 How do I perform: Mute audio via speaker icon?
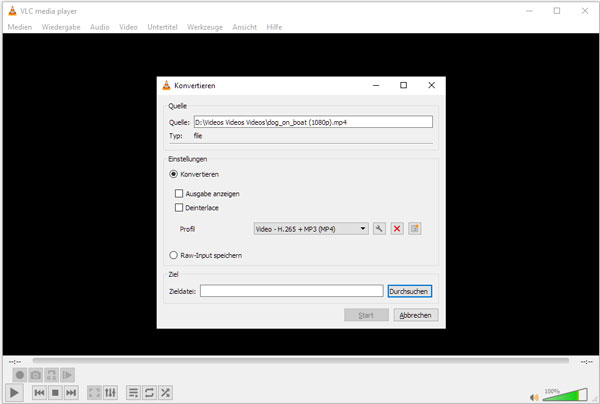point(534,397)
